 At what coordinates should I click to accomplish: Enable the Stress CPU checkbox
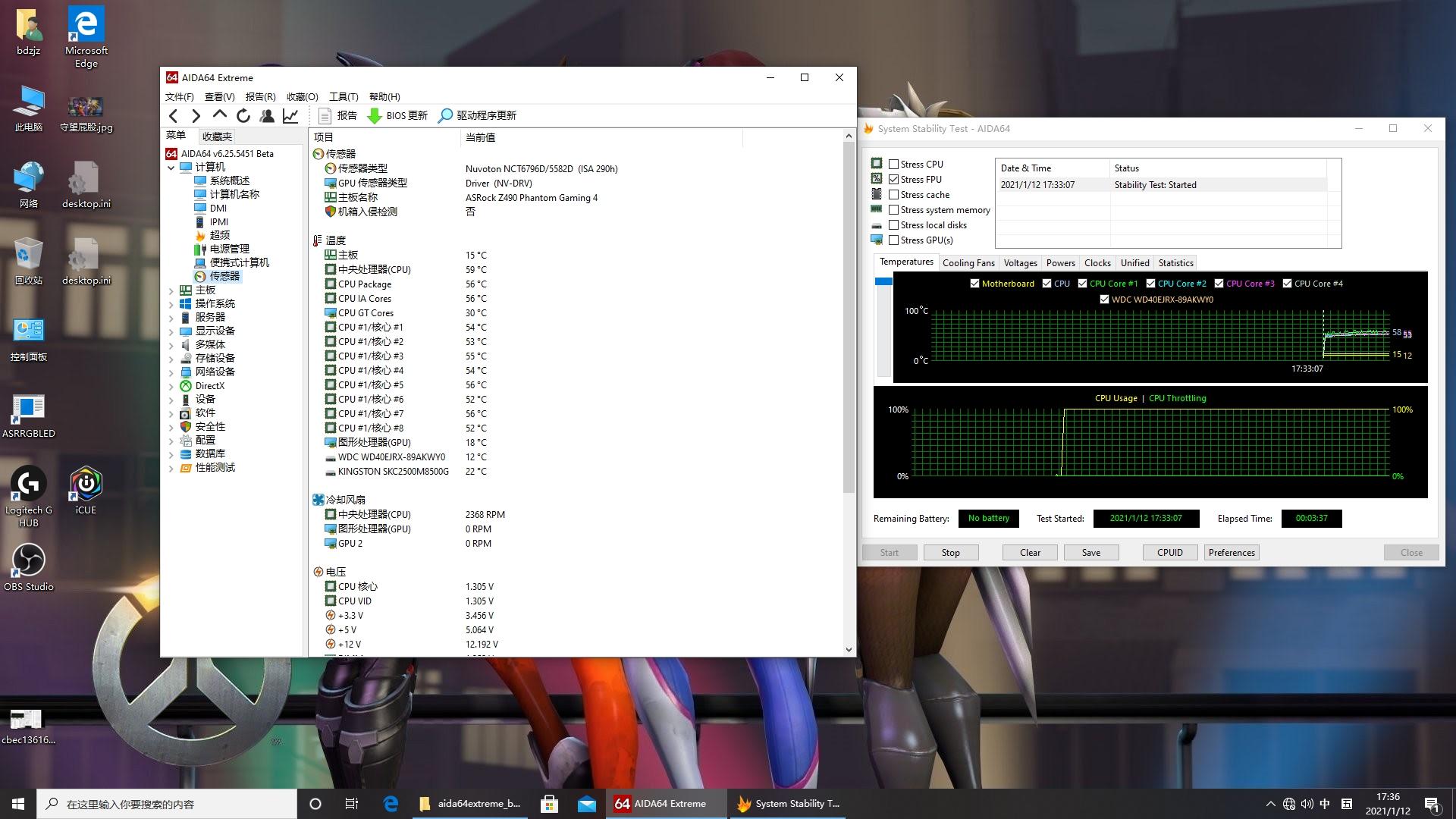coord(894,165)
